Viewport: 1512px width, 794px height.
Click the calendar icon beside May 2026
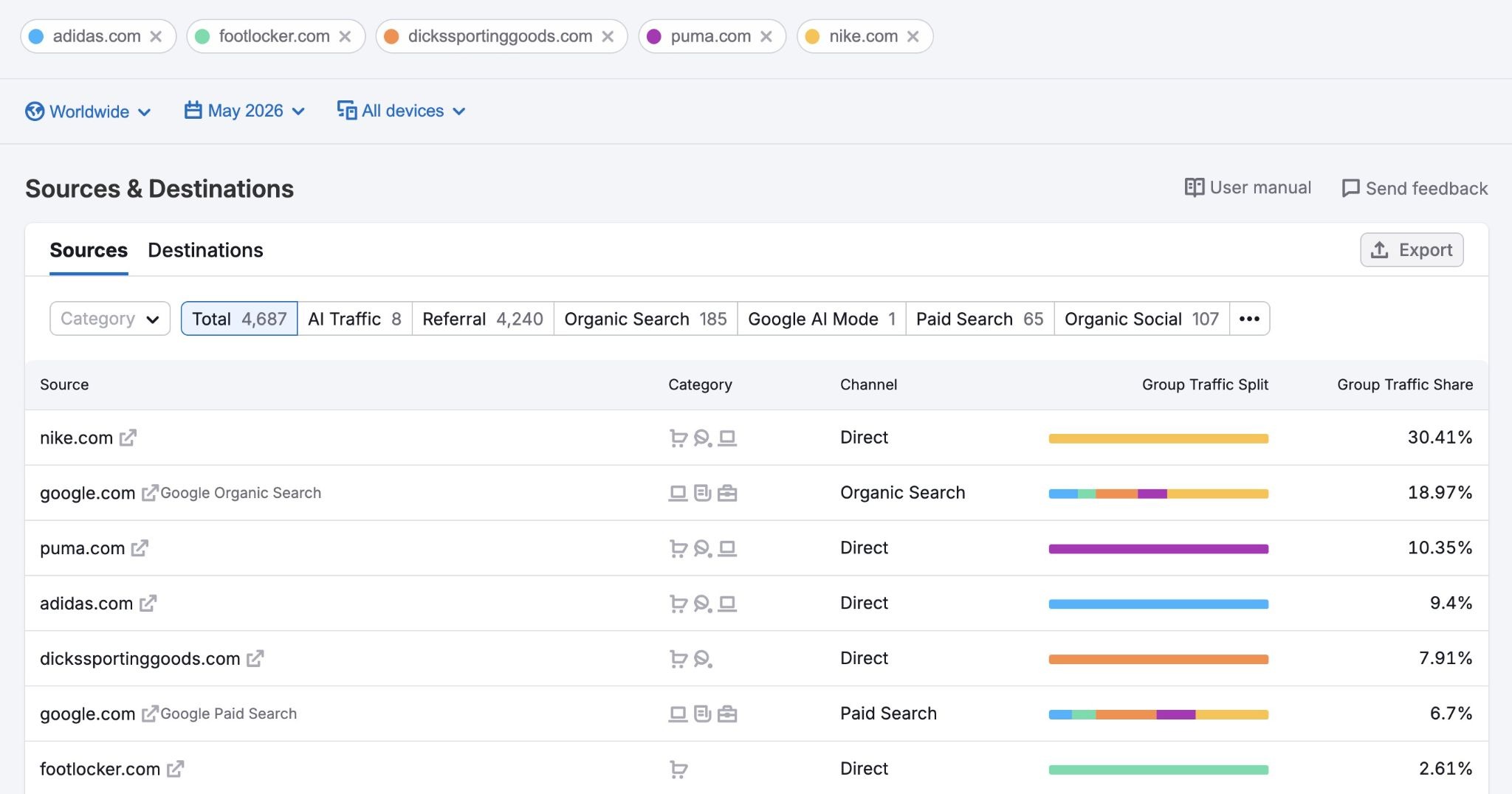click(x=193, y=110)
